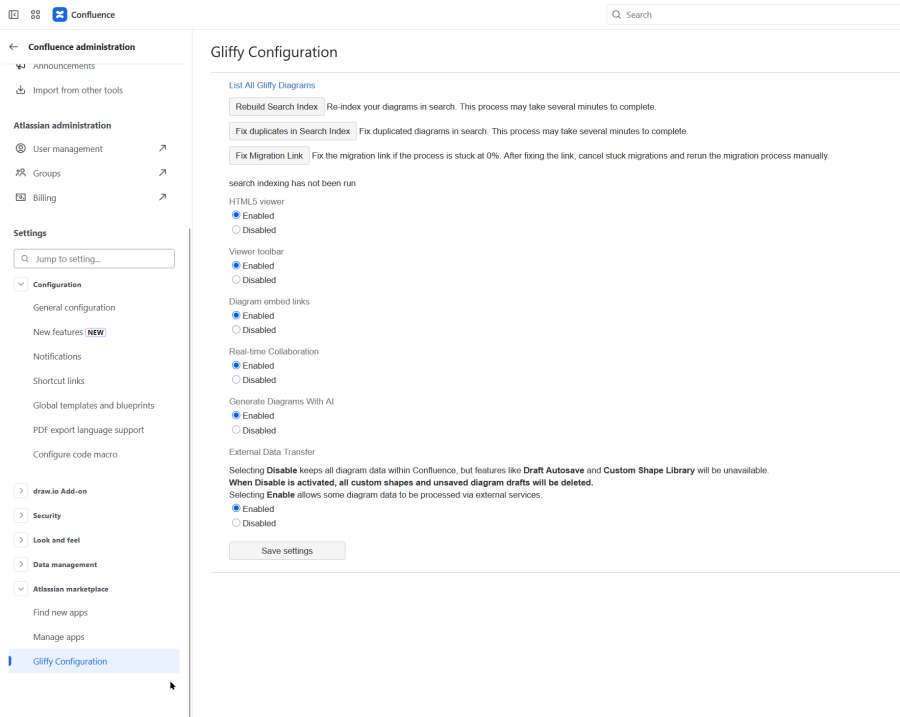Open the app switcher grid icon
This screenshot has height=717, width=900.
tap(36, 15)
